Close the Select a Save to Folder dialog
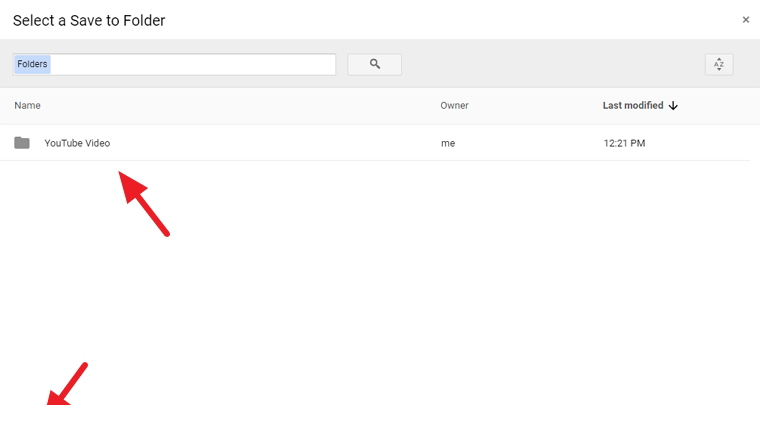This screenshot has width=760, height=421. click(745, 20)
